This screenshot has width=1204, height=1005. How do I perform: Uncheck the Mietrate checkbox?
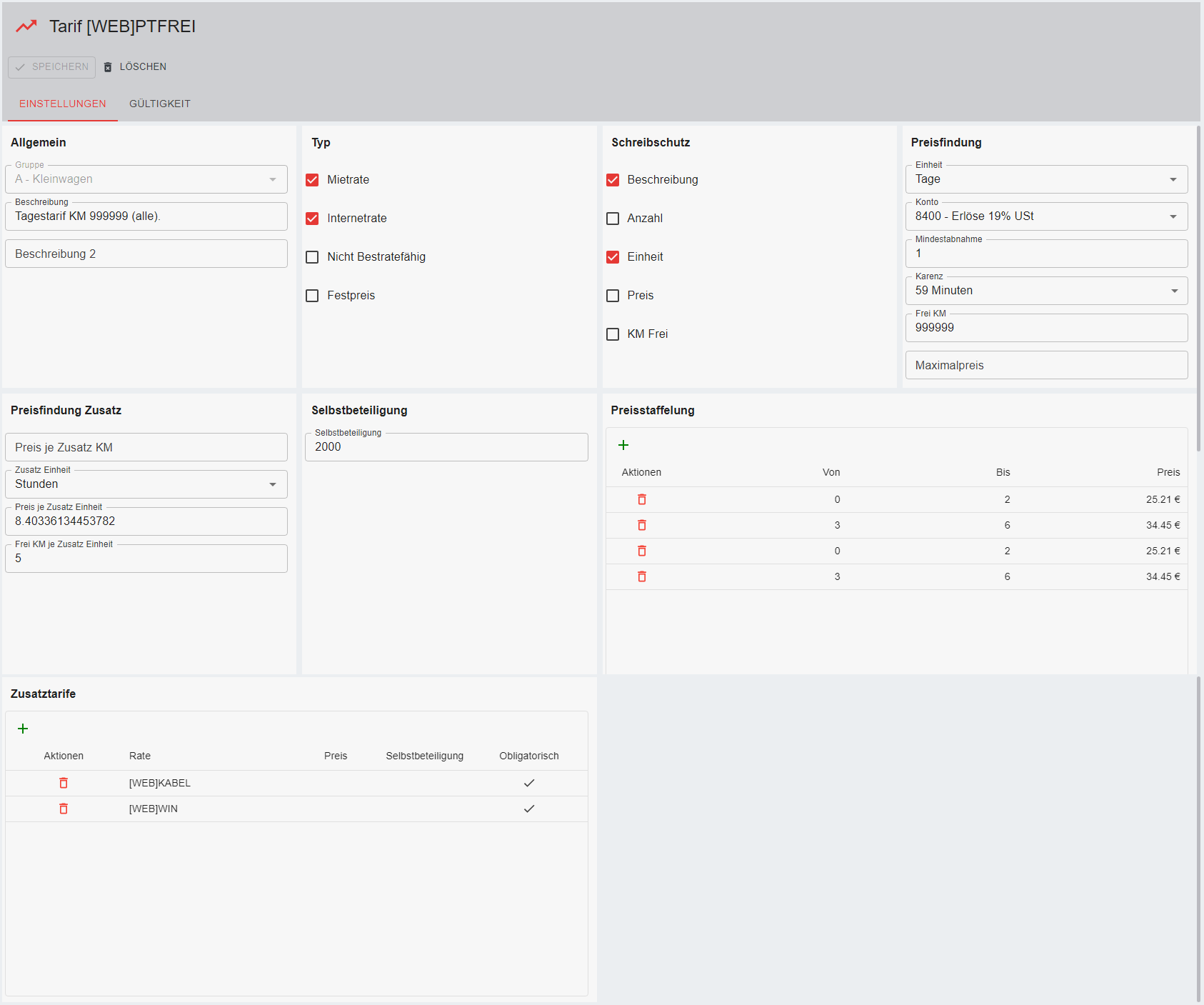tap(312, 180)
